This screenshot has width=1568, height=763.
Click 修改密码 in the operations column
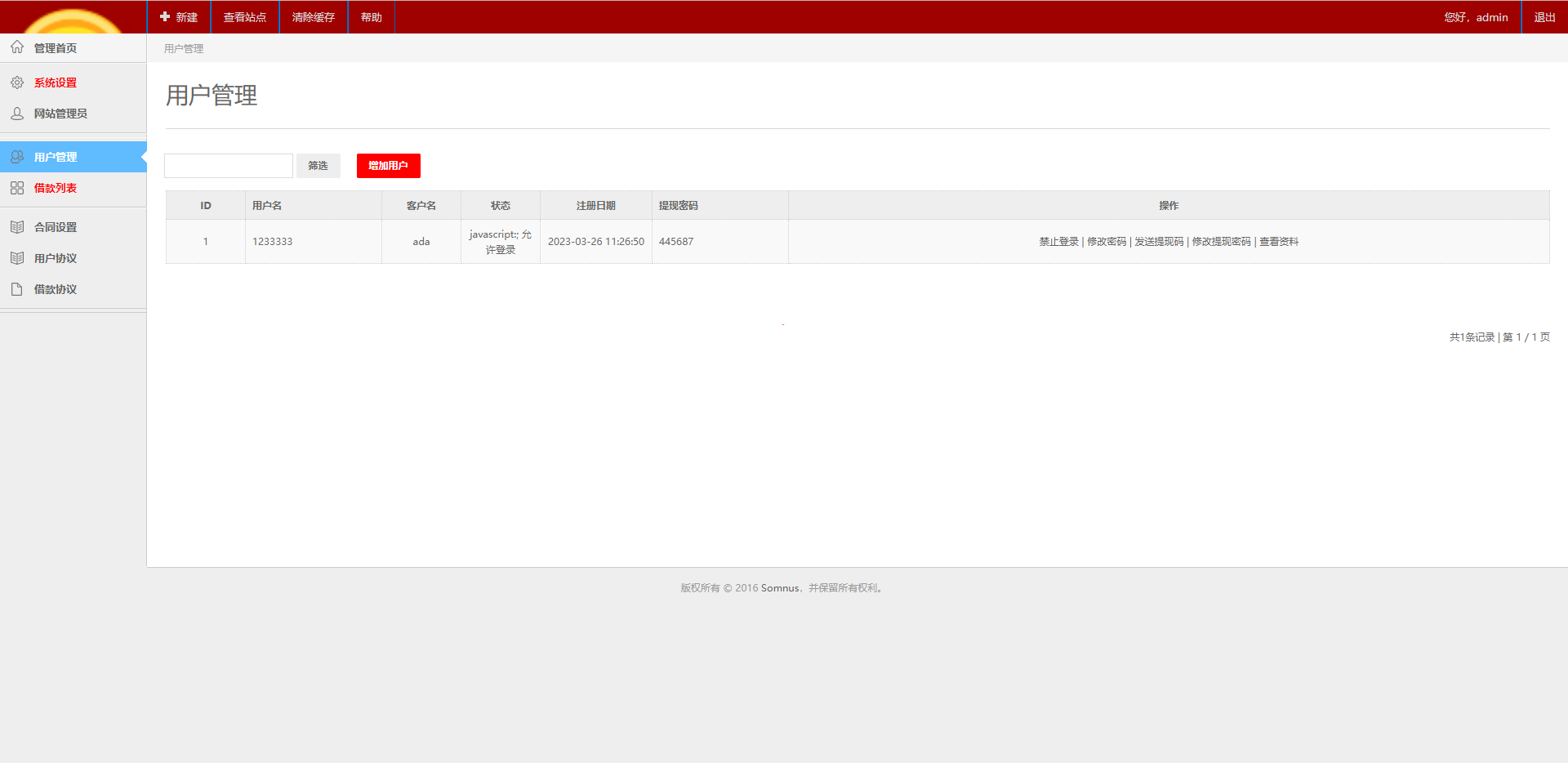click(1107, 242)
